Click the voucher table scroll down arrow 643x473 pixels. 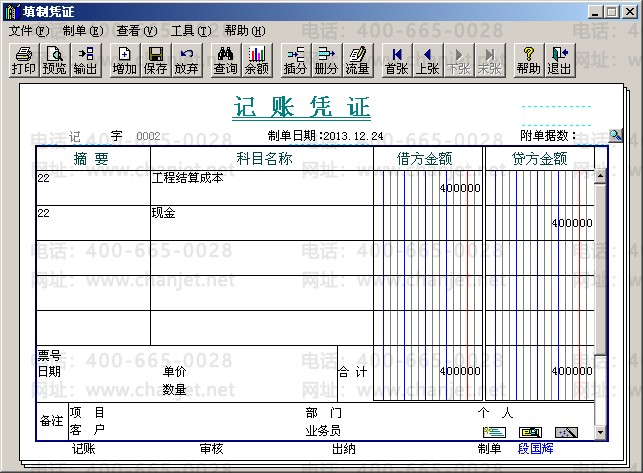point(600,432)
